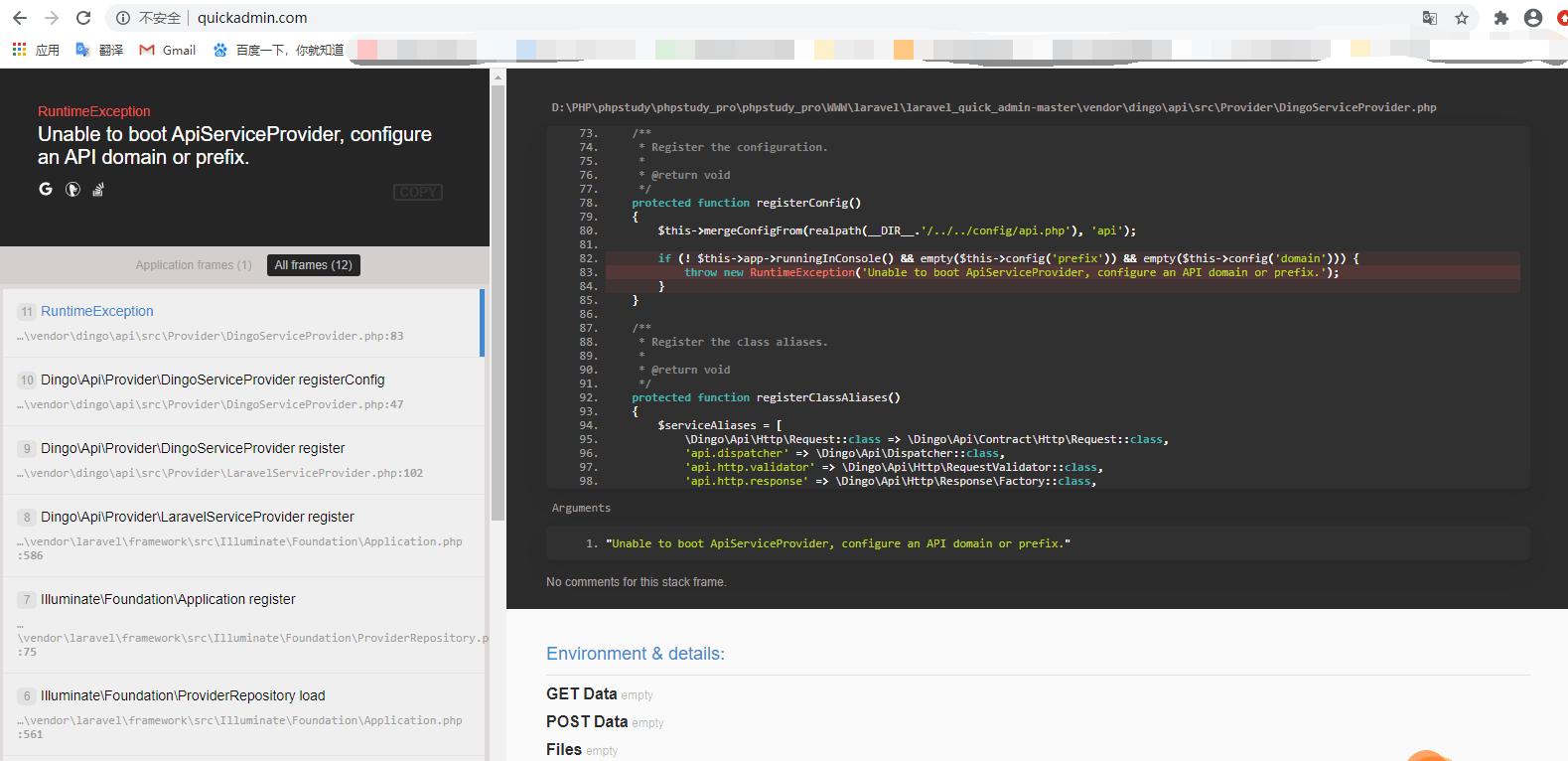
Task: Open the 翻译 translate bookmark
Action: tap(99, 50)
